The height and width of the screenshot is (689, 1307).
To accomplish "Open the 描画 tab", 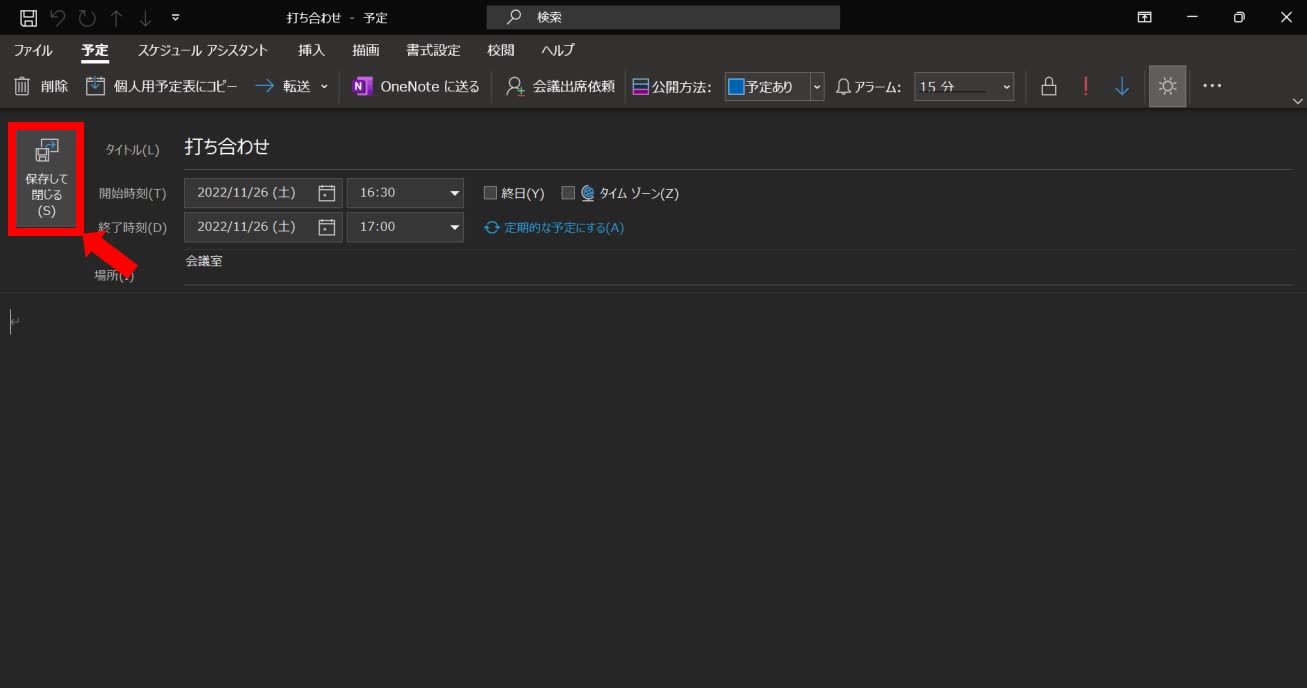I will tap(366, 50).
